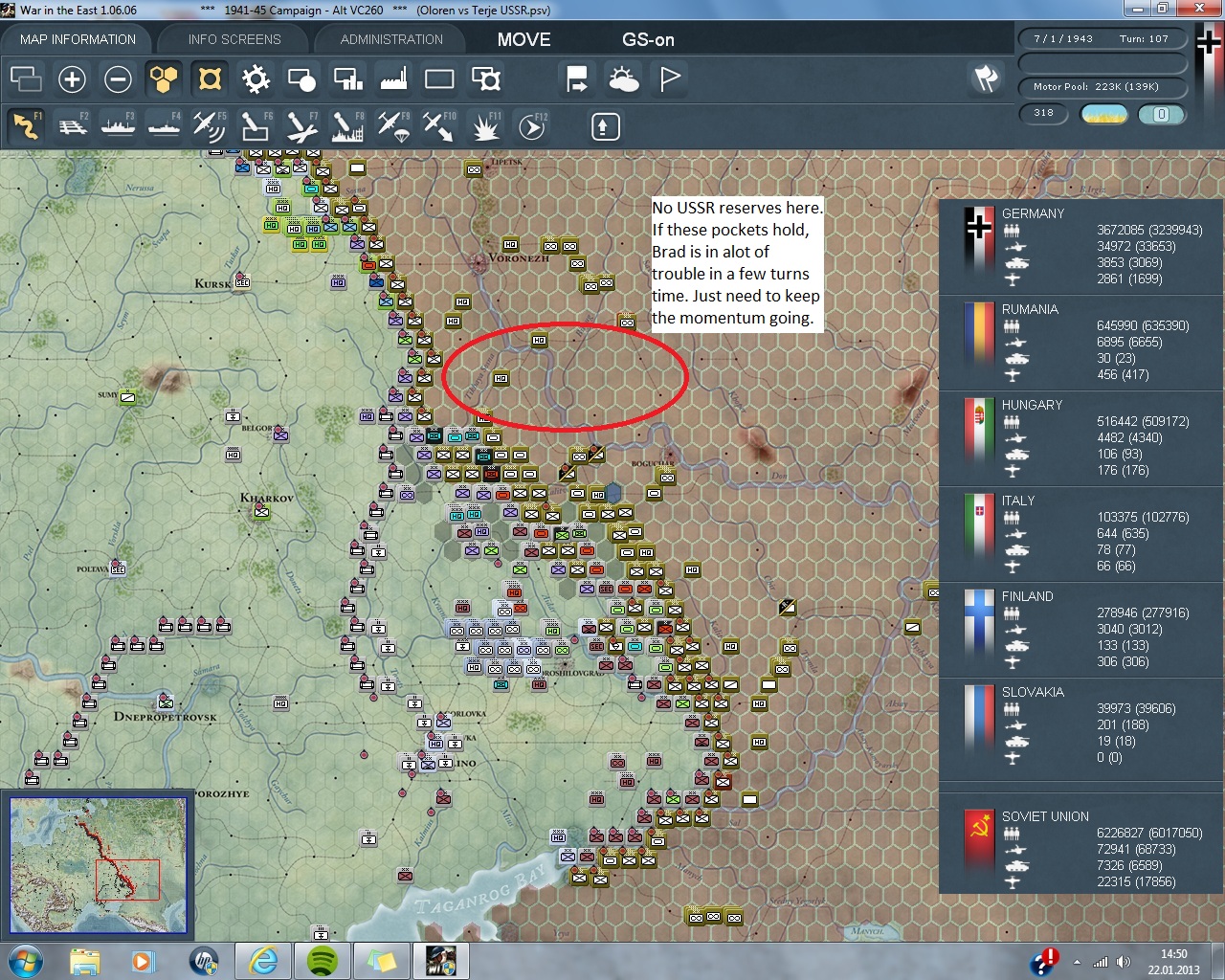Click the 318 counter field
Viewport: 1225px width, 980px height.
[1043, 113]
